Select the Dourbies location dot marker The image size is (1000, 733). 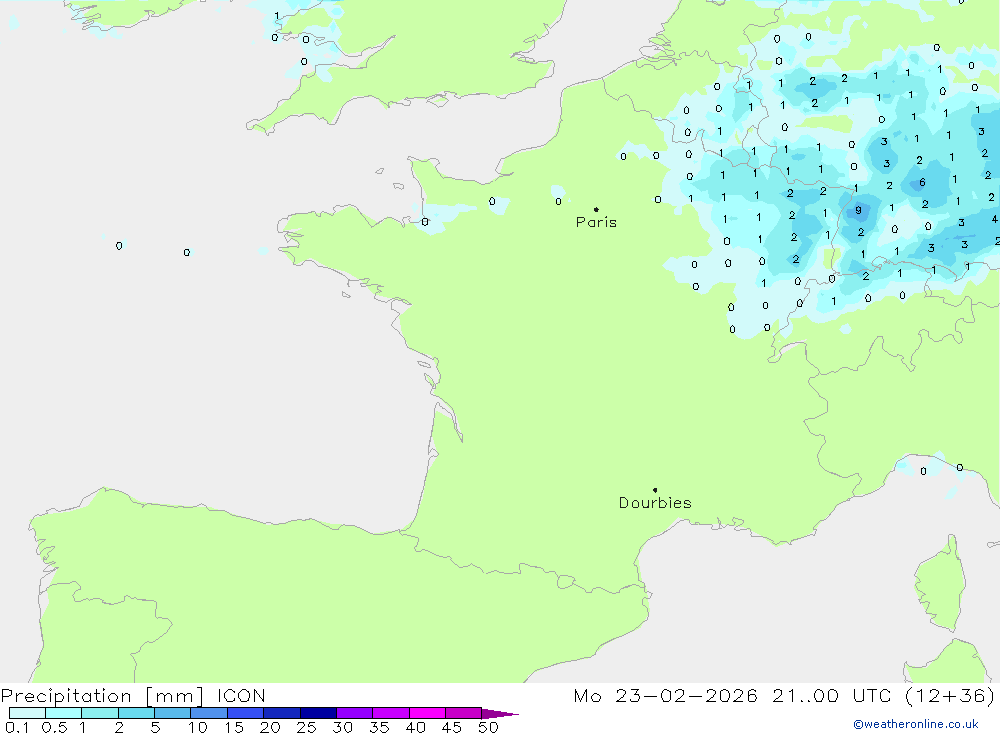(655, 490)
